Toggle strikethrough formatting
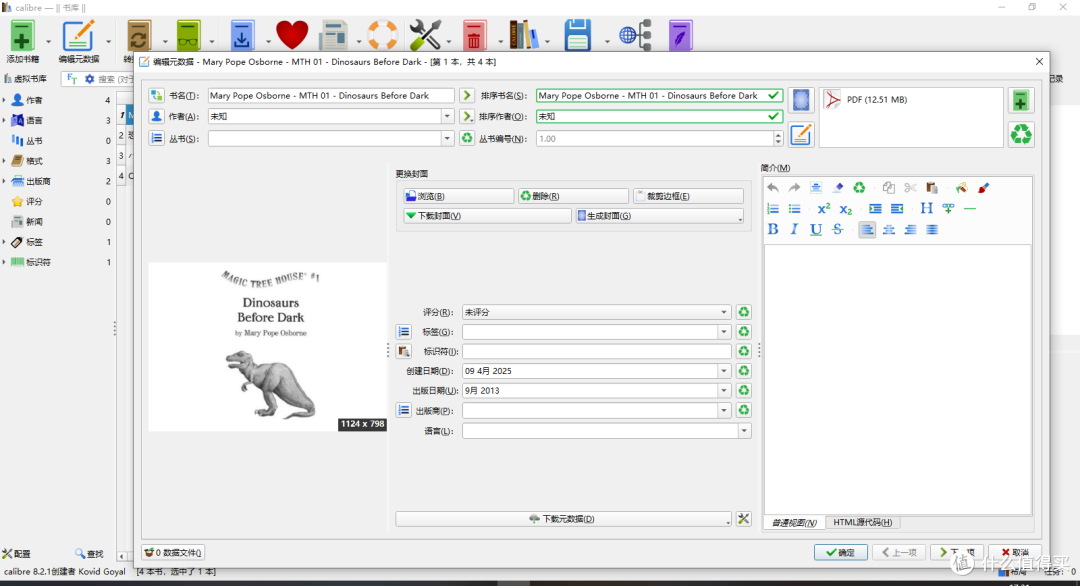1080x586 pixels. [838, 229]
